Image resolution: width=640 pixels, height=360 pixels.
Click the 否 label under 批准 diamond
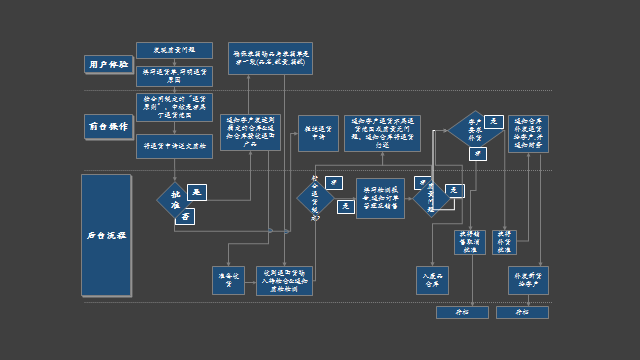(x=185, y=217)
